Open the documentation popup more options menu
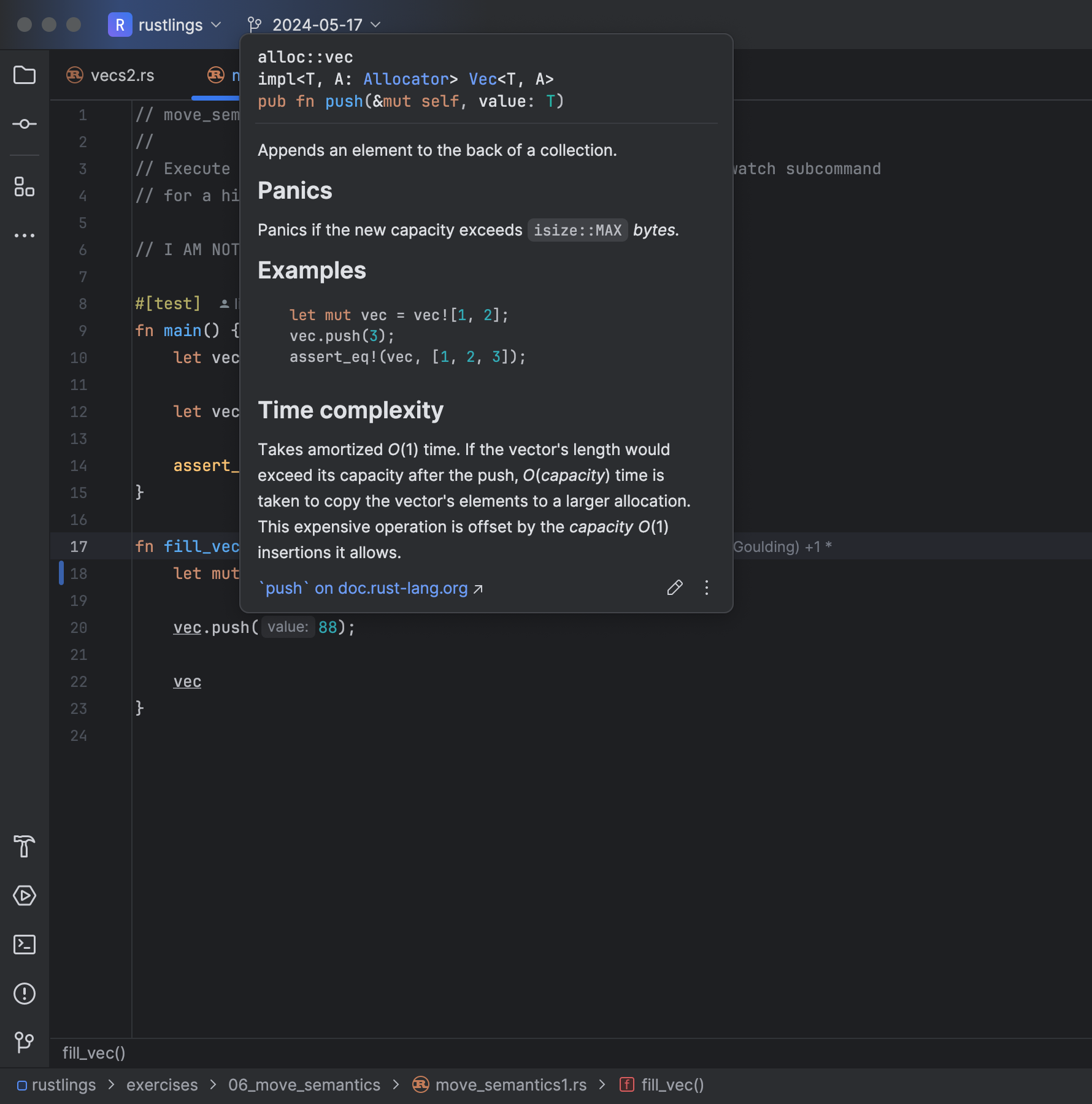 click(707, 588)
